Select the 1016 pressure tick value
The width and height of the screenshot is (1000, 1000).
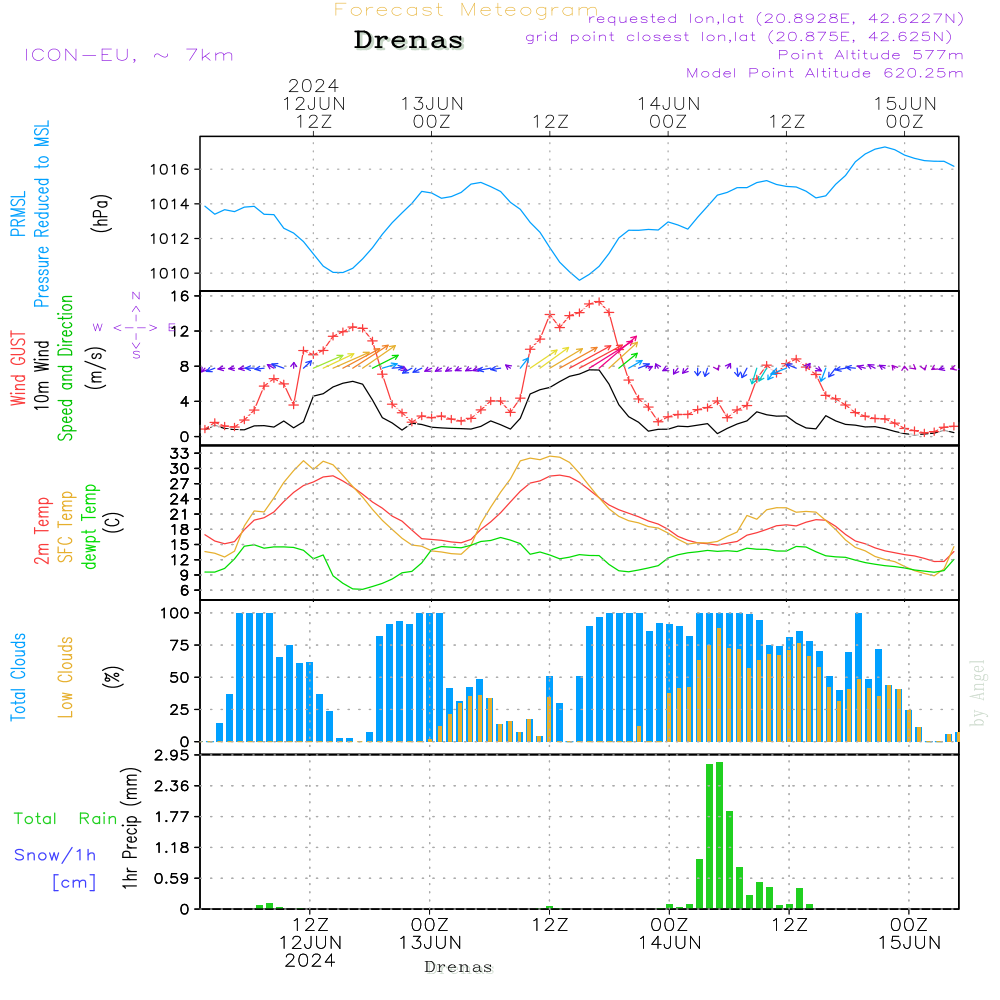(x=169, y=170)
